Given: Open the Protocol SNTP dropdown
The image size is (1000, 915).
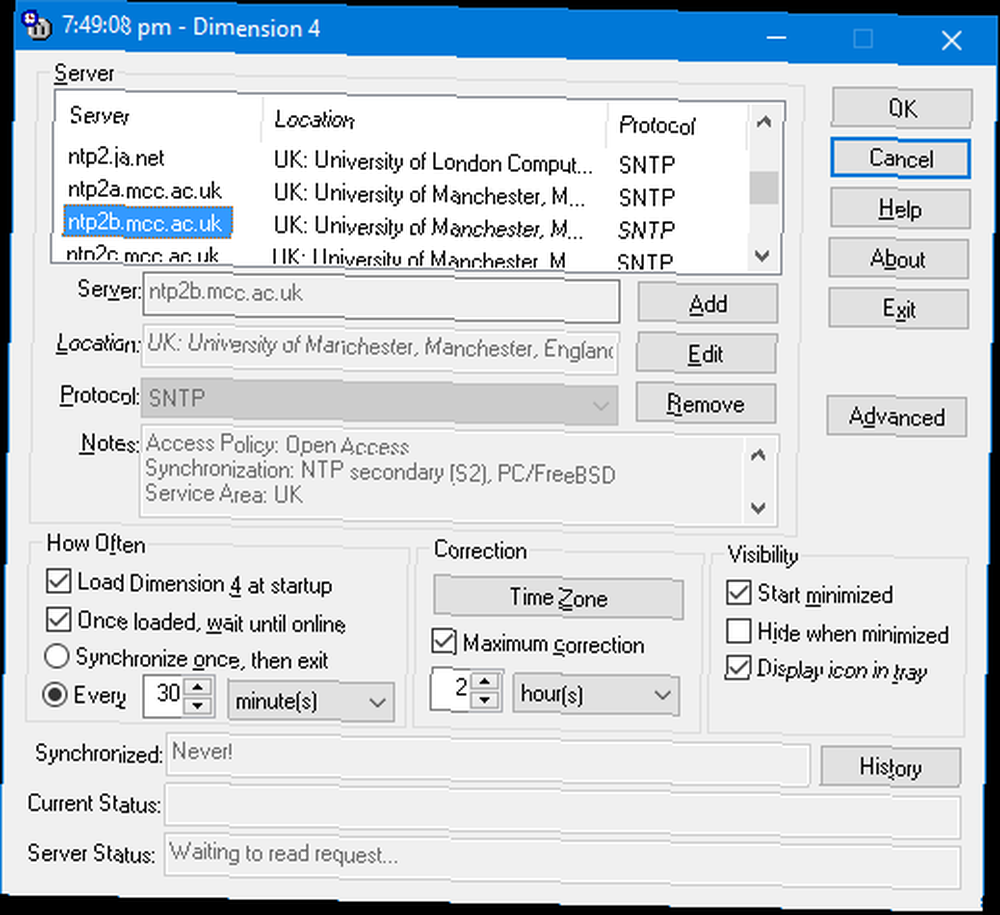Looking at the screenshot, I should point(379,402).
